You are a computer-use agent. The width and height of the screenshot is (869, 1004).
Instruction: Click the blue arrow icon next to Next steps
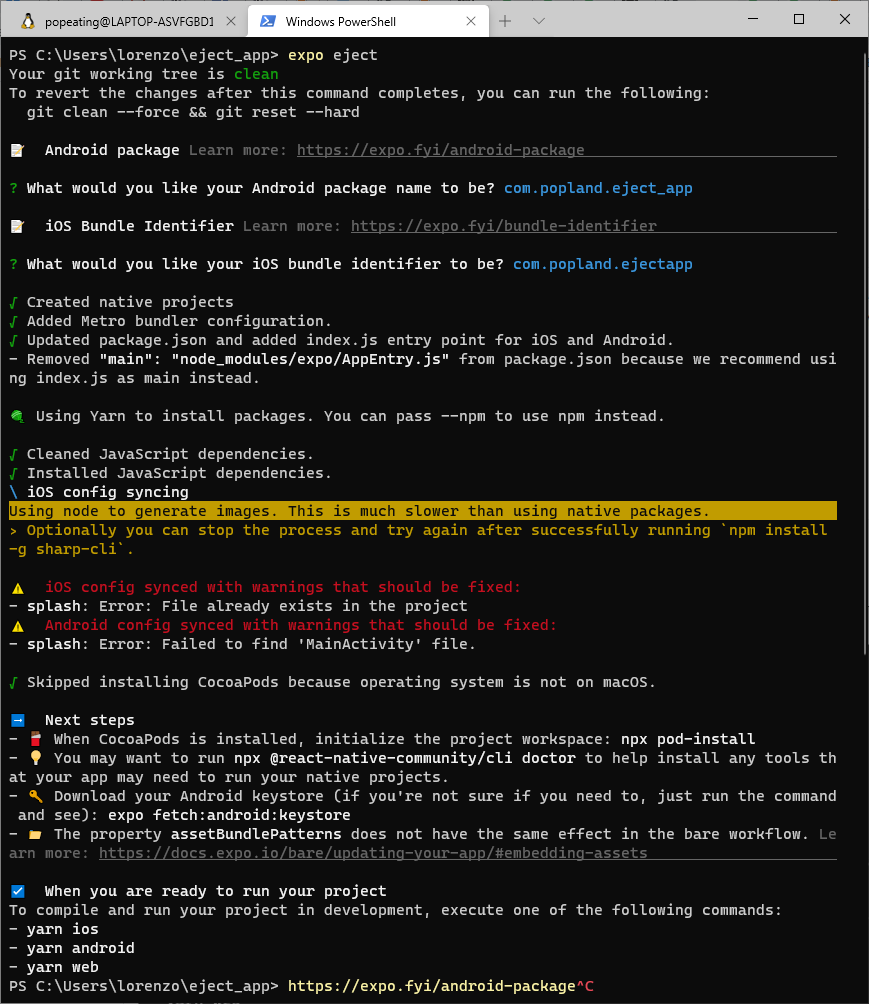click(17, 719)
